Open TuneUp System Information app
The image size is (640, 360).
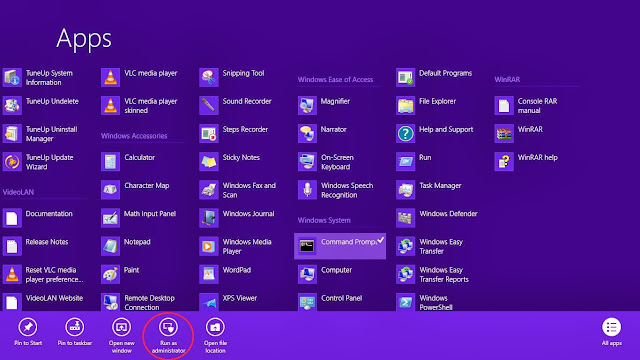39,78
